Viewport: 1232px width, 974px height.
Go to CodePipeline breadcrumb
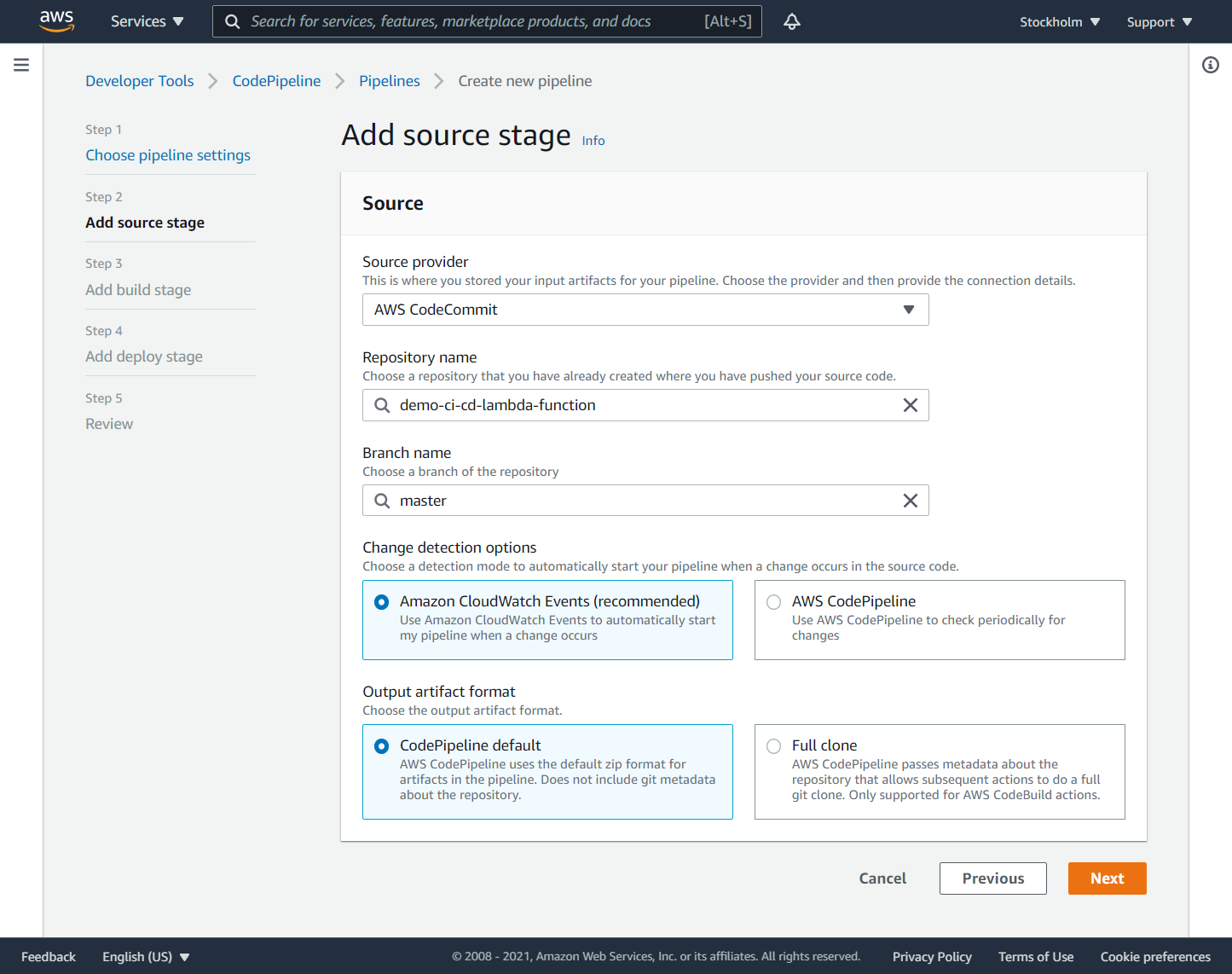[x=276, y=81]
